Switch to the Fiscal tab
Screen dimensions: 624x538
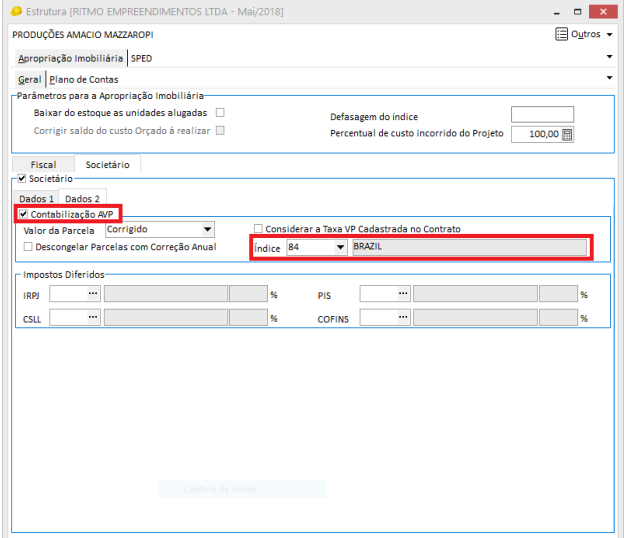click(43, 164)
